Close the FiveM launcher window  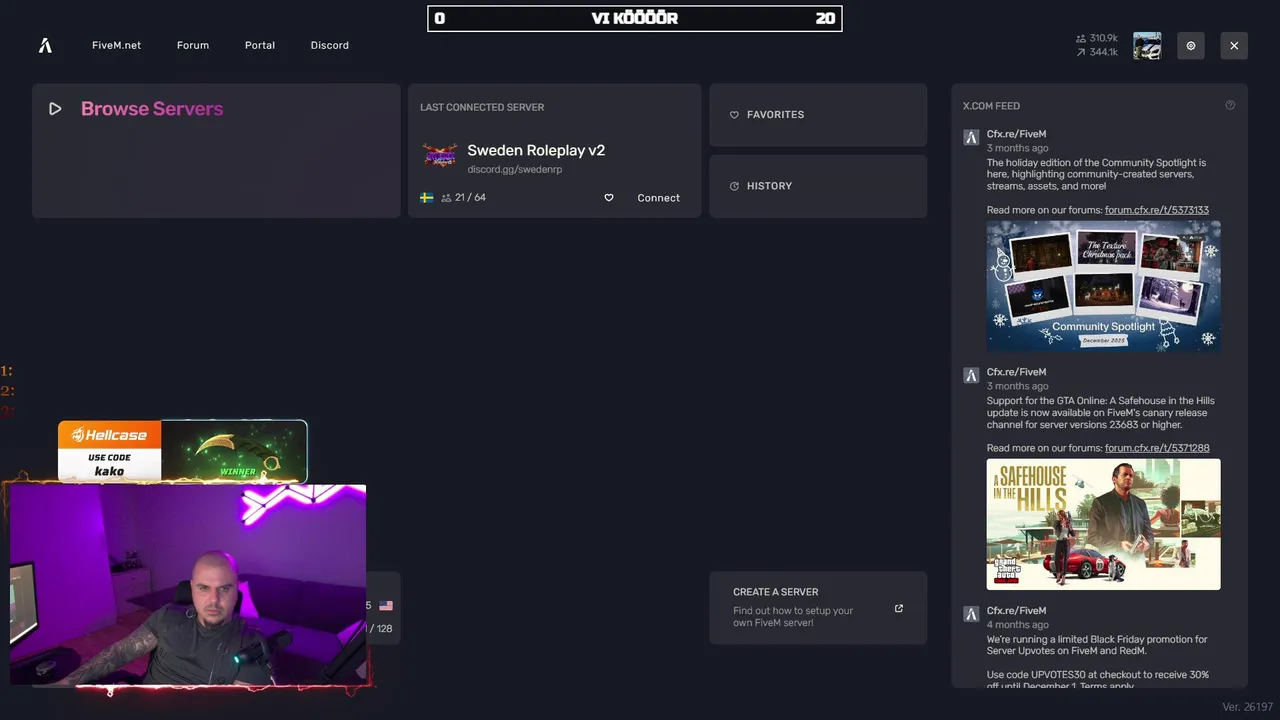(x=1234, y=46)
